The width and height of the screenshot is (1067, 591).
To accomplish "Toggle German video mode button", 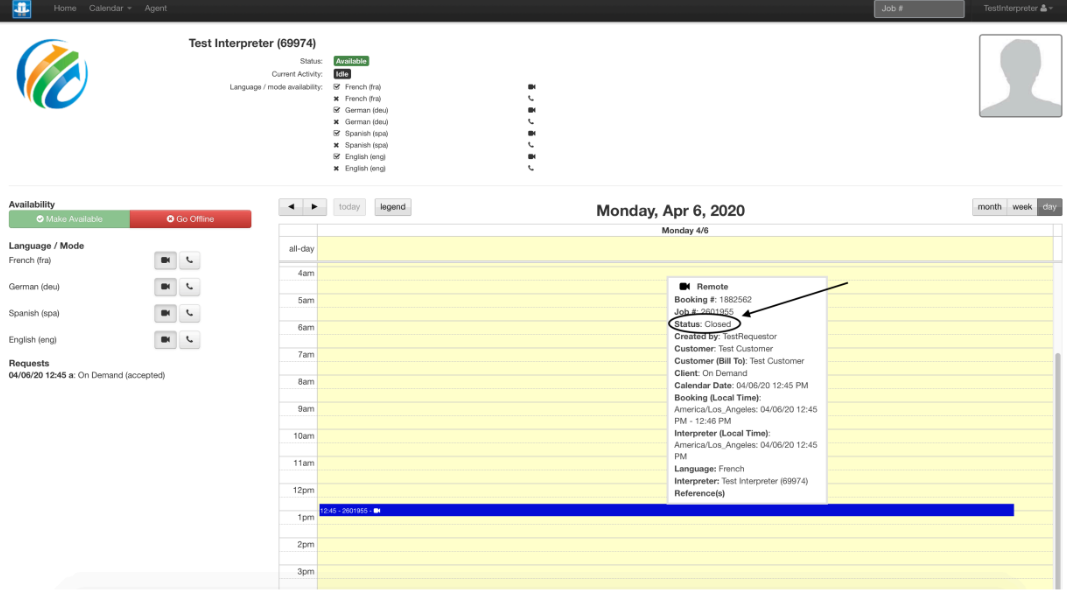I will click(x=166, y=287).
